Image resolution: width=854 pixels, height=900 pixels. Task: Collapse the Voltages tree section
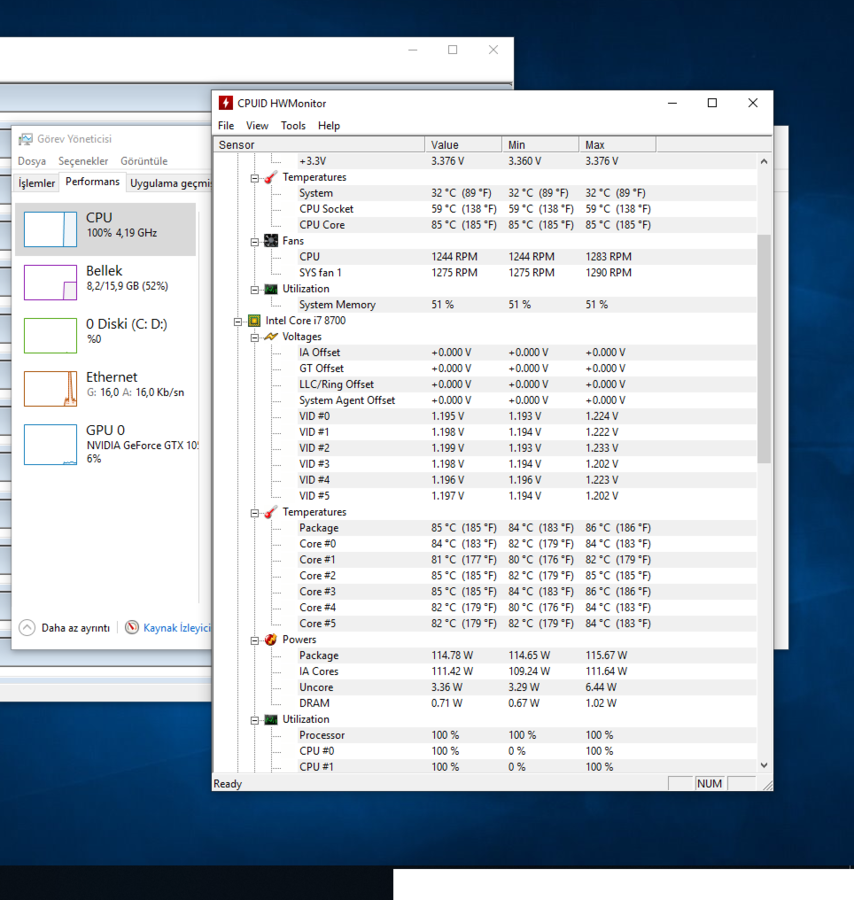[x=254, y=337]
